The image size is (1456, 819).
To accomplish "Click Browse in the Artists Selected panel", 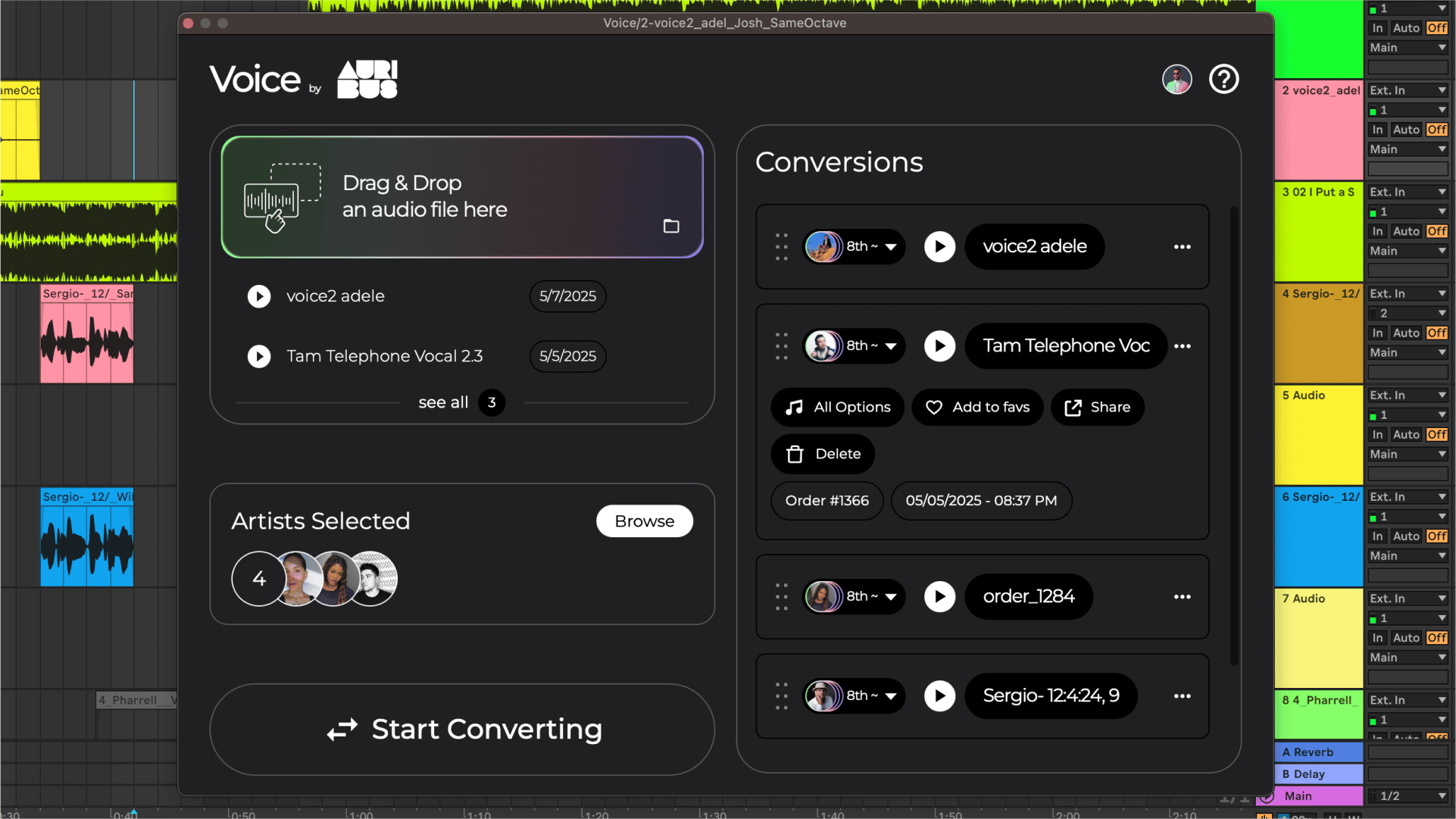I will [643, 521].
